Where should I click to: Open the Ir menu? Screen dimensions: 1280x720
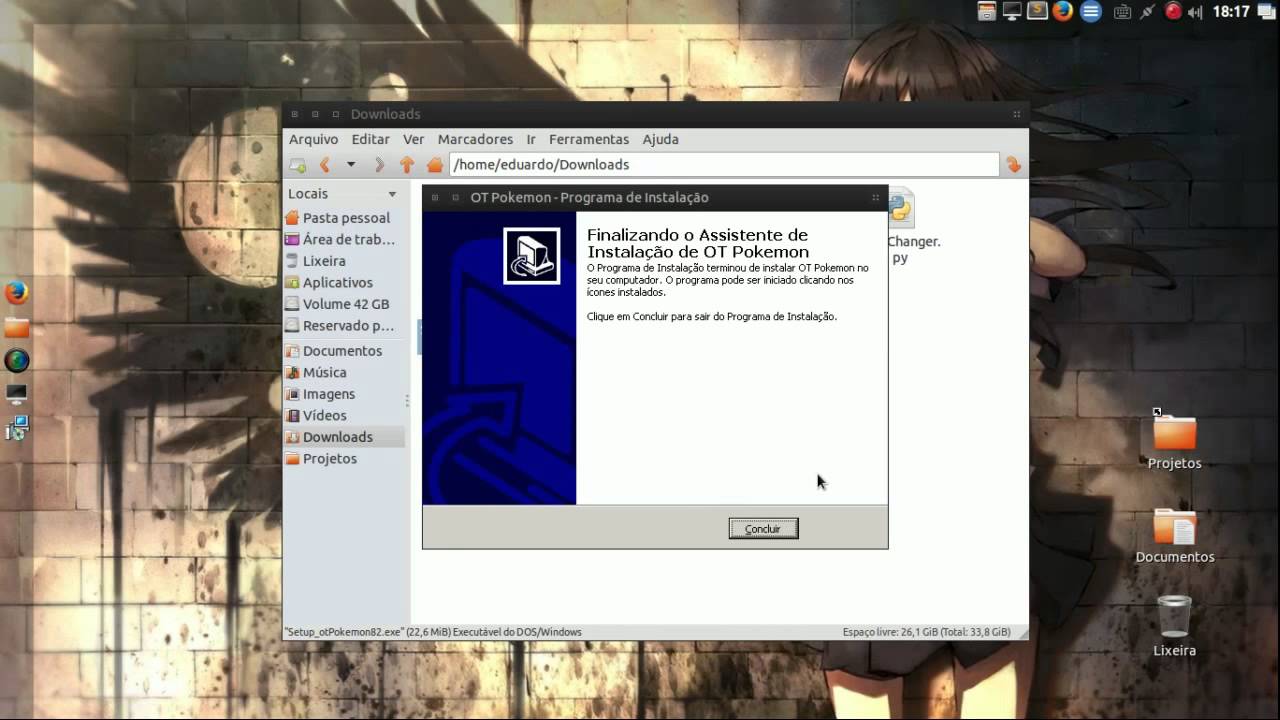[x=531, y=139]
